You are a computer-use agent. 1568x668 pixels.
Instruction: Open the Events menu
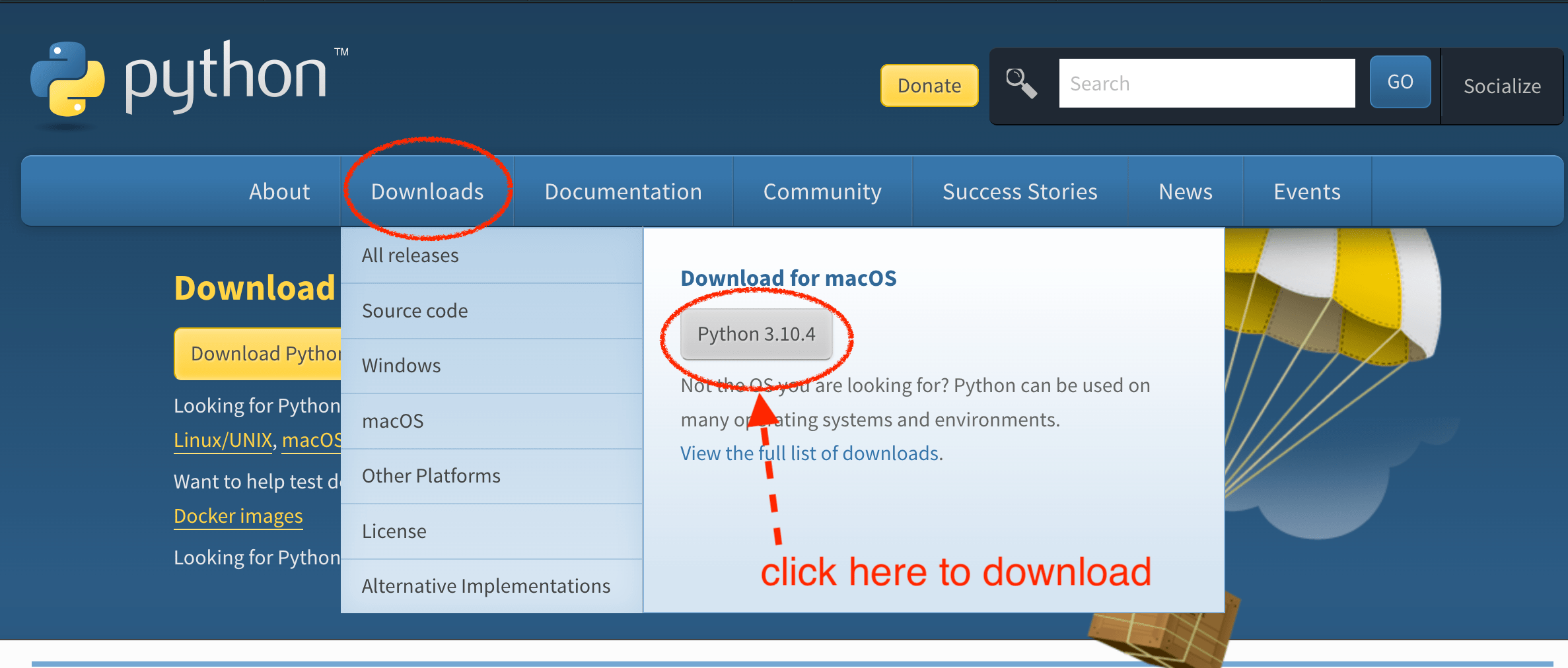pyautogui.click(x=1307, y=191)
